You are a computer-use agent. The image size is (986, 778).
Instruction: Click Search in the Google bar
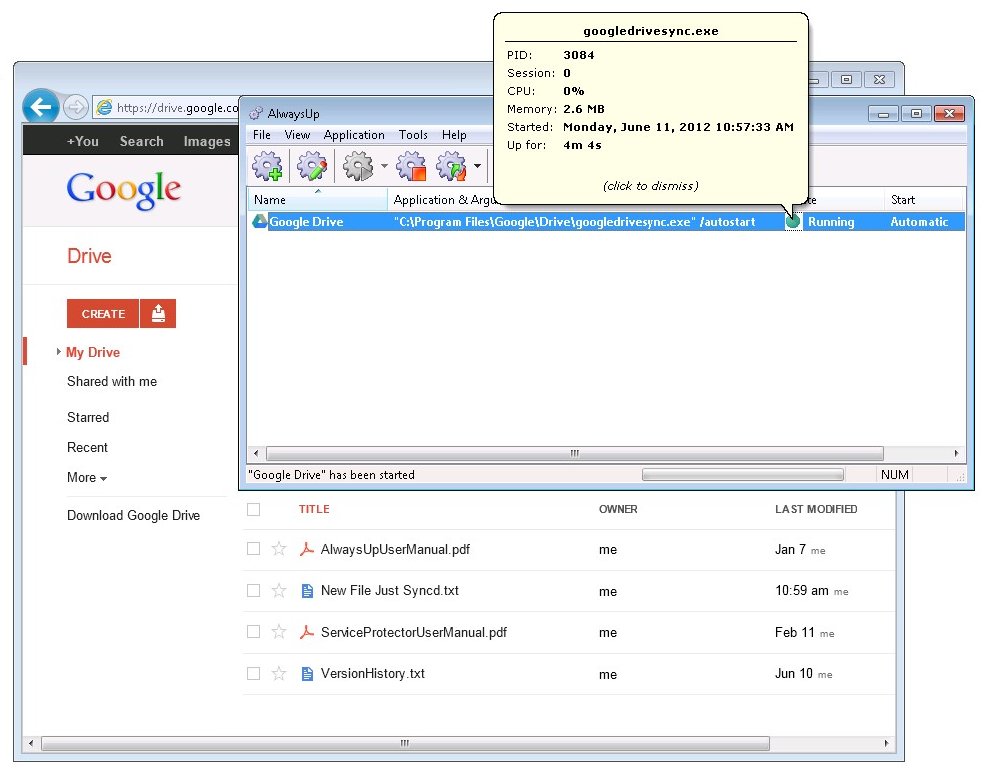[141, 142]
